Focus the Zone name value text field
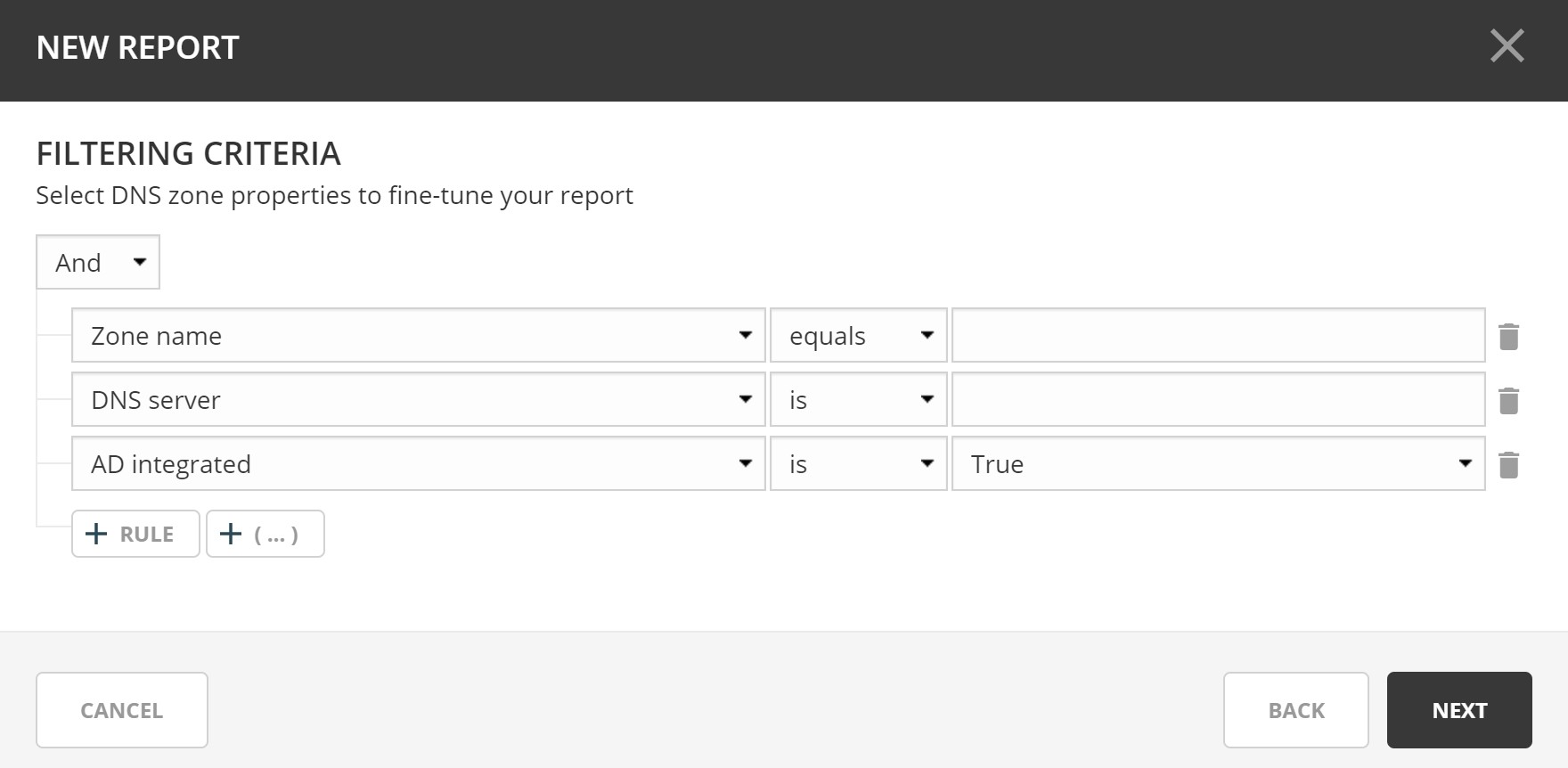Screen dimensions: 1568x768 (x=1218, y=336)
